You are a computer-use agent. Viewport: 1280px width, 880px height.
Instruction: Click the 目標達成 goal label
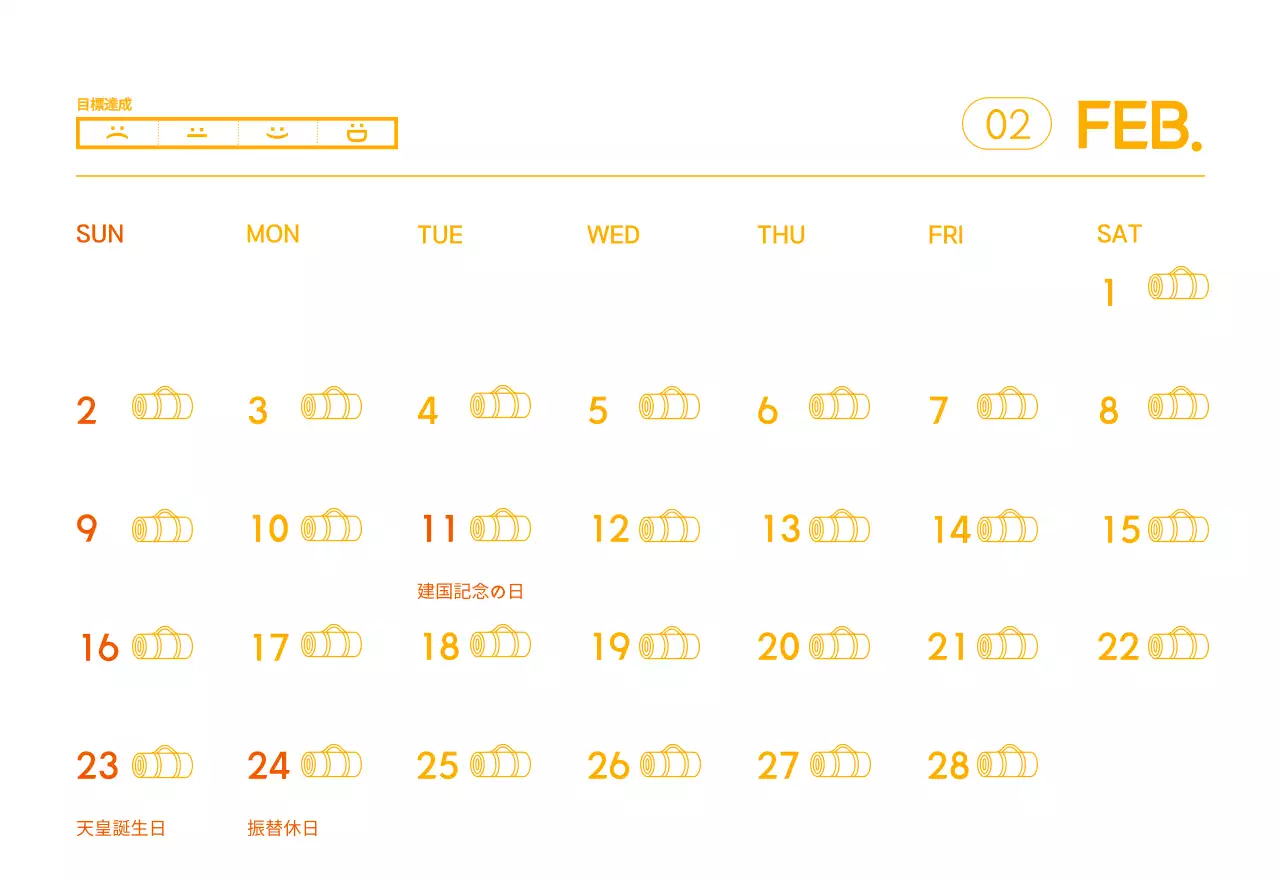point(104,104)
